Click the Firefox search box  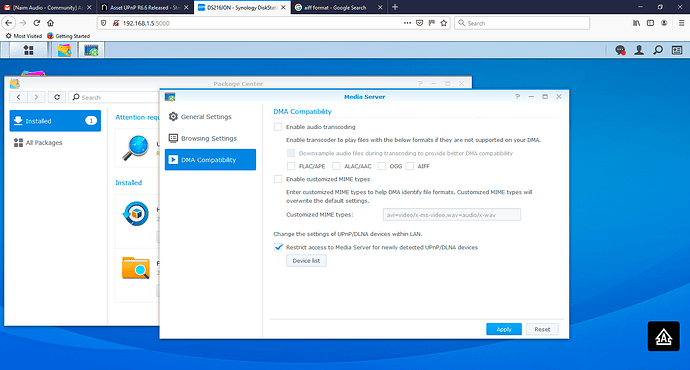pyautogui.click(x=522, y=23)
